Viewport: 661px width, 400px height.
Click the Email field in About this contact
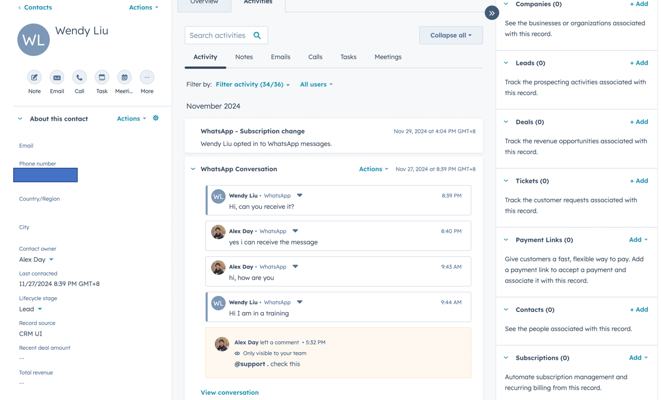[26, 145]
